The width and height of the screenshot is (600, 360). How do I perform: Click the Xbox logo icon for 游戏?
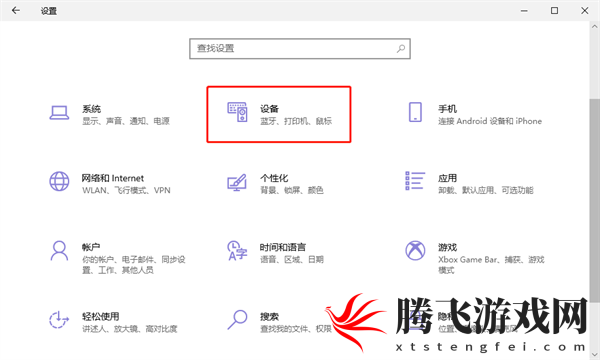[415, 251]
